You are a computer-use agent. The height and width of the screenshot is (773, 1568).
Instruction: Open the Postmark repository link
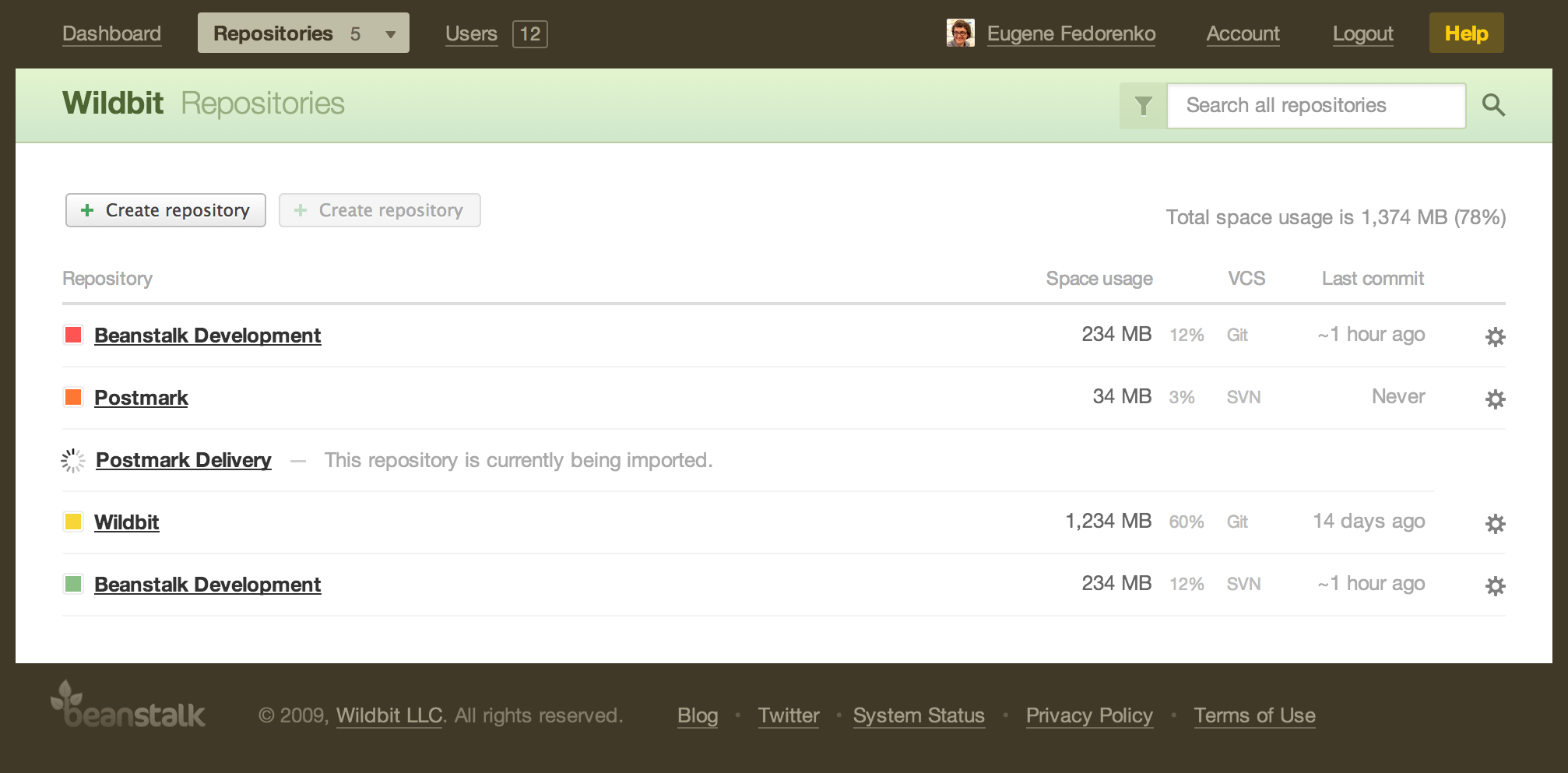[141, 398]
